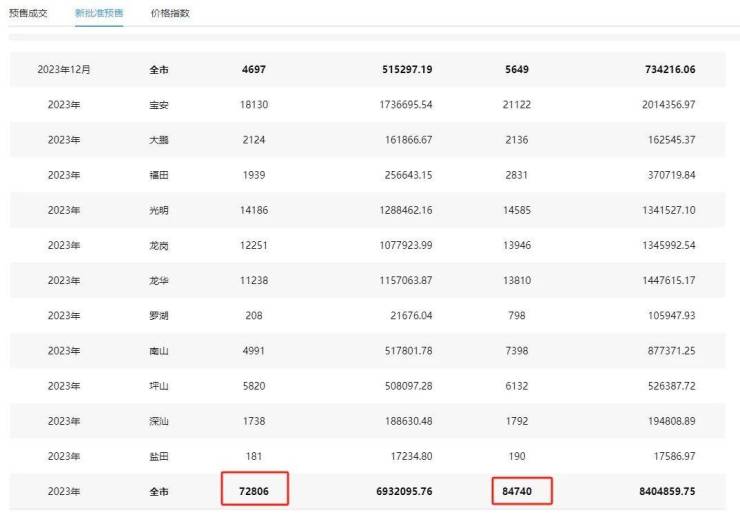Screen dimensions: 740x515
Task: Click the total value 6932095.76
Action: 404,491
